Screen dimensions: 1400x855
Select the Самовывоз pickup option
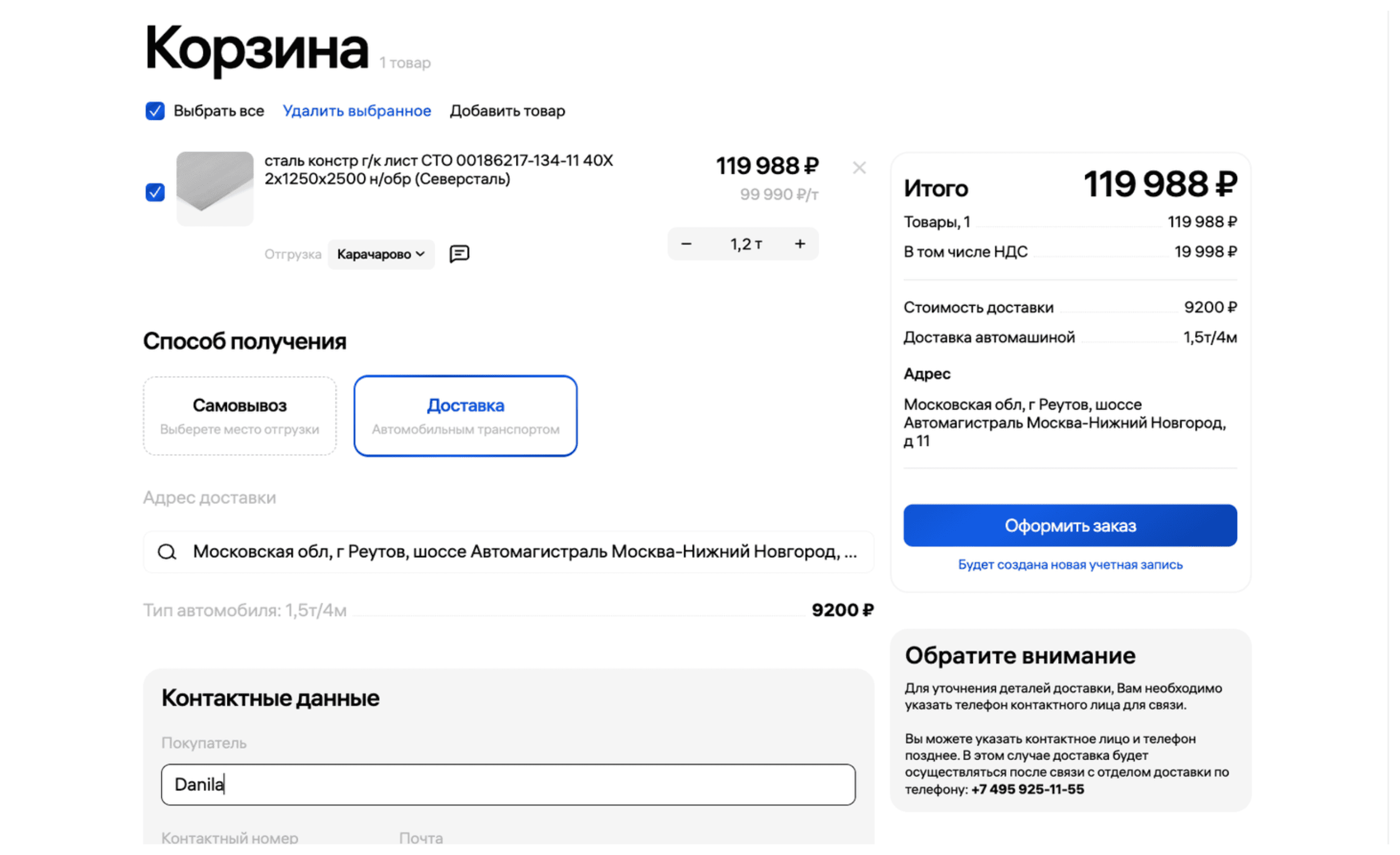239,416
